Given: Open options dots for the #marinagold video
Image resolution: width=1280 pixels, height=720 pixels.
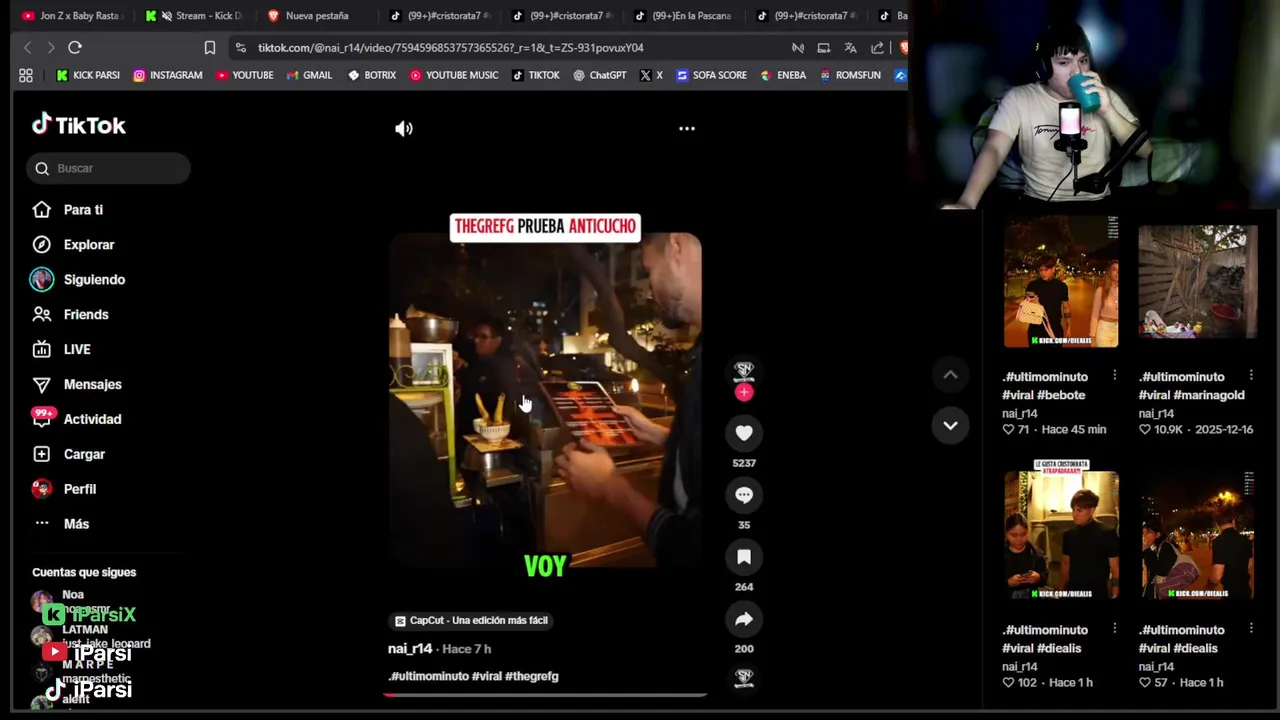Looking at the screenshot, I should click(x=1251, y=376).
